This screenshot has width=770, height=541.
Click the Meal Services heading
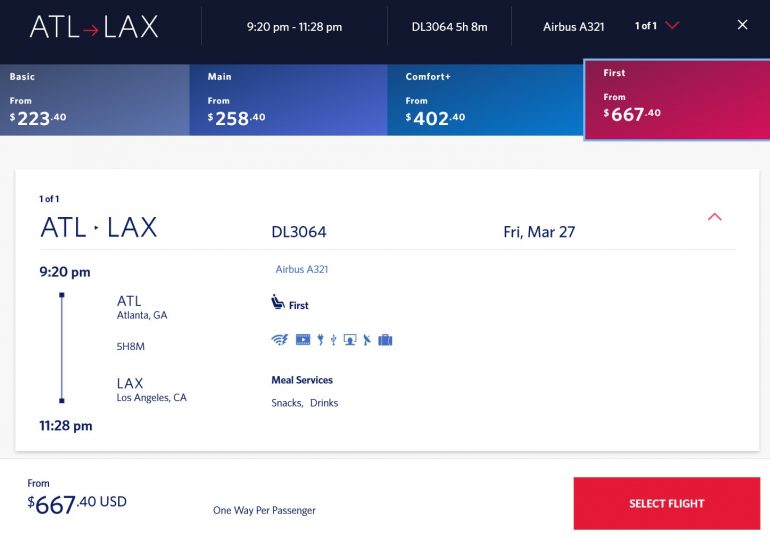click(302, 380)
